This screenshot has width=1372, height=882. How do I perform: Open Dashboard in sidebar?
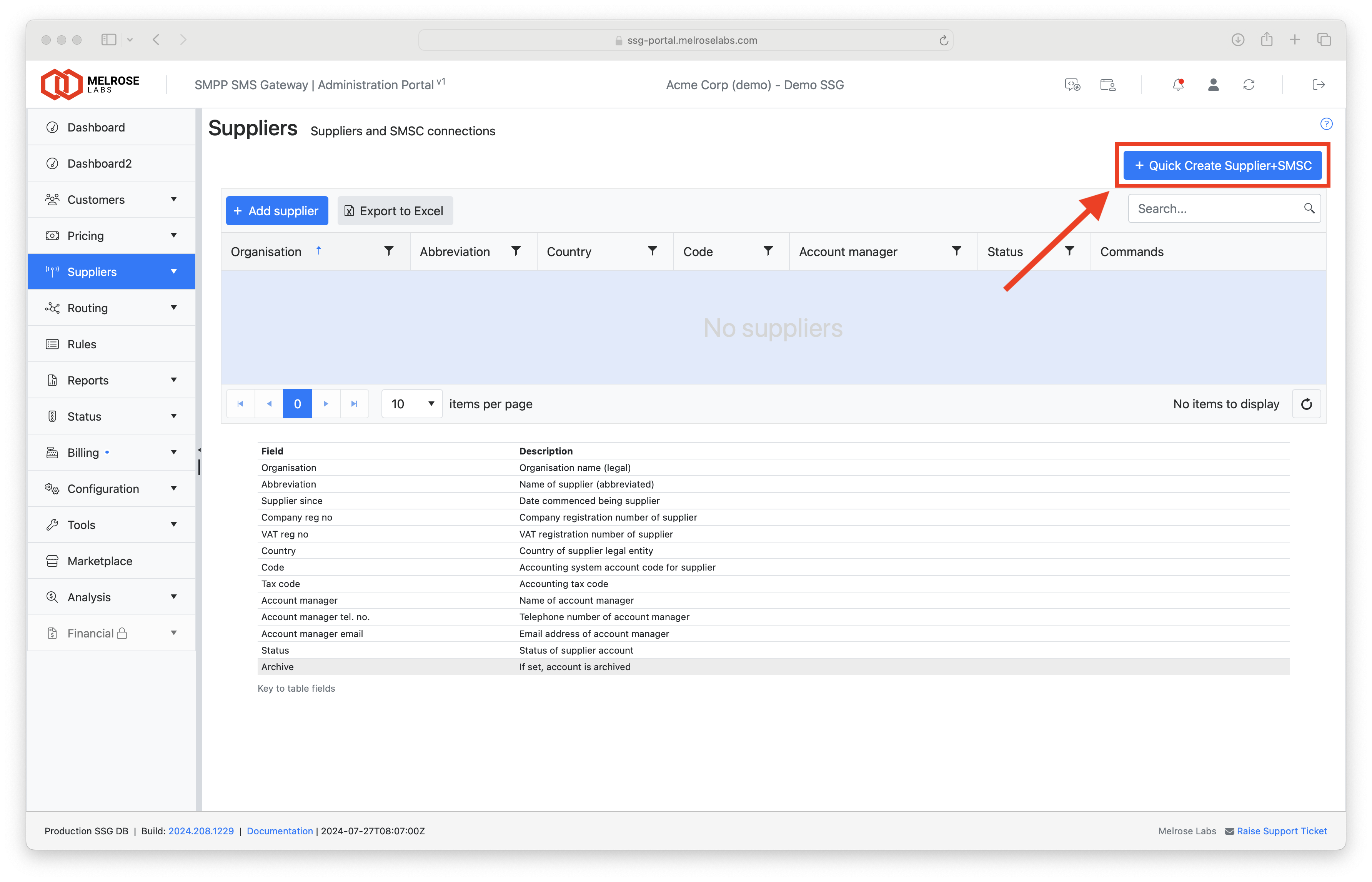tap(112, 127)
